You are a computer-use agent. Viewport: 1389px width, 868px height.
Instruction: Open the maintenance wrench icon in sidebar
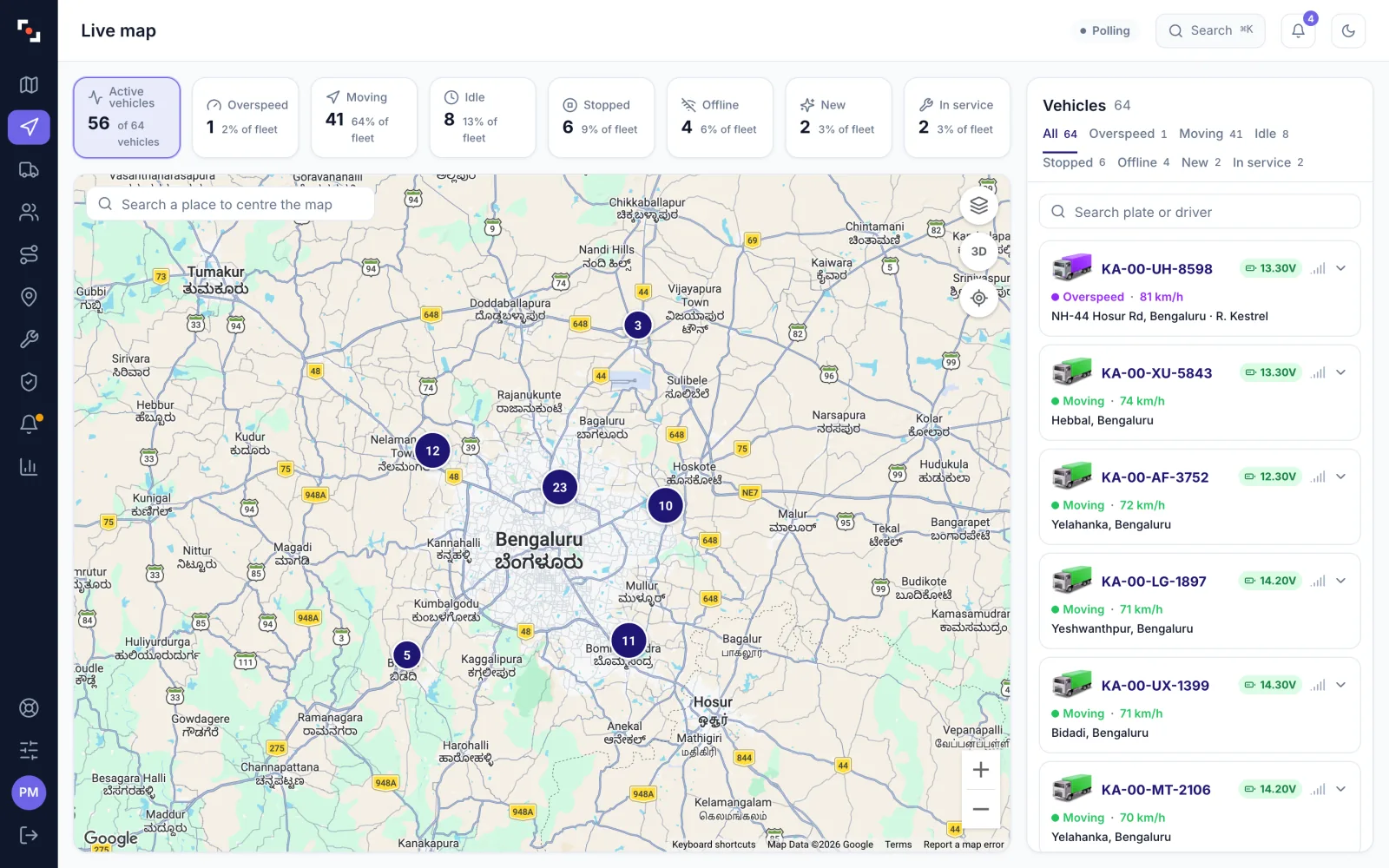point(29,339)
